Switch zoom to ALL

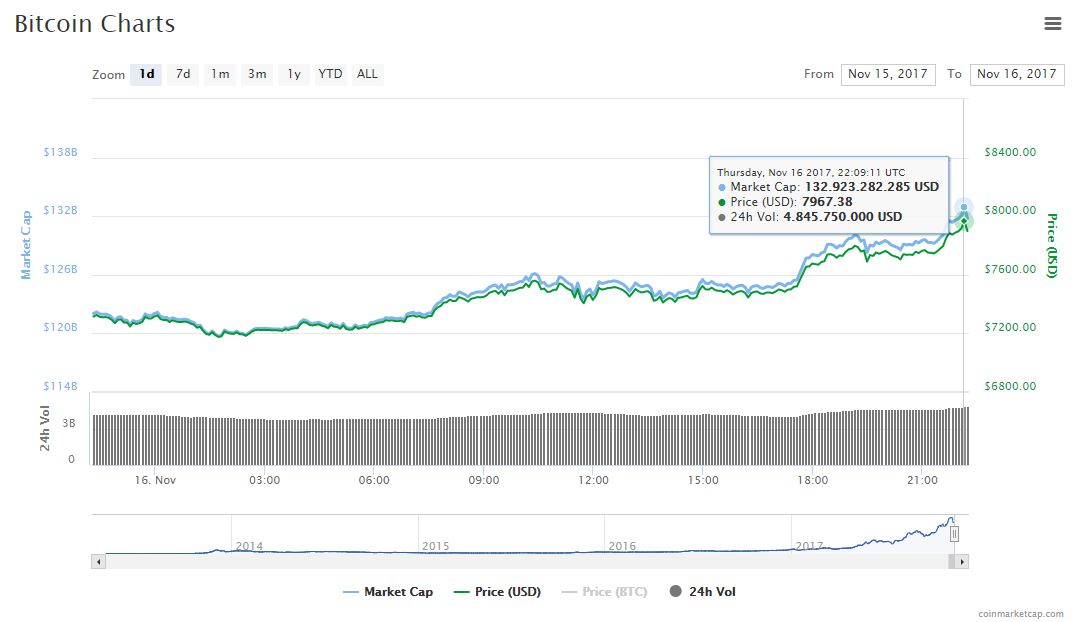(367, 74)
